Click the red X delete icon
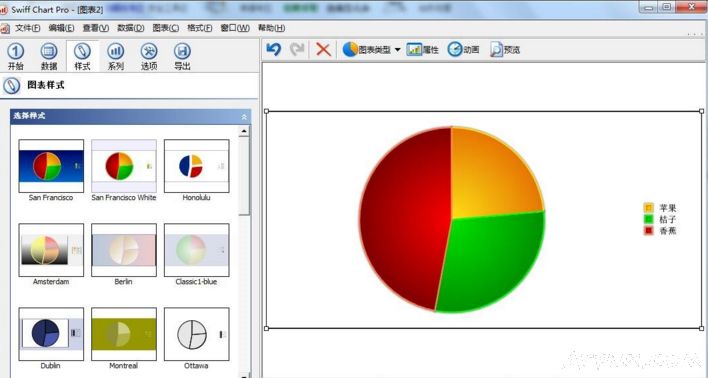Screen dimensions: 708x378 [x=323, y=49]
